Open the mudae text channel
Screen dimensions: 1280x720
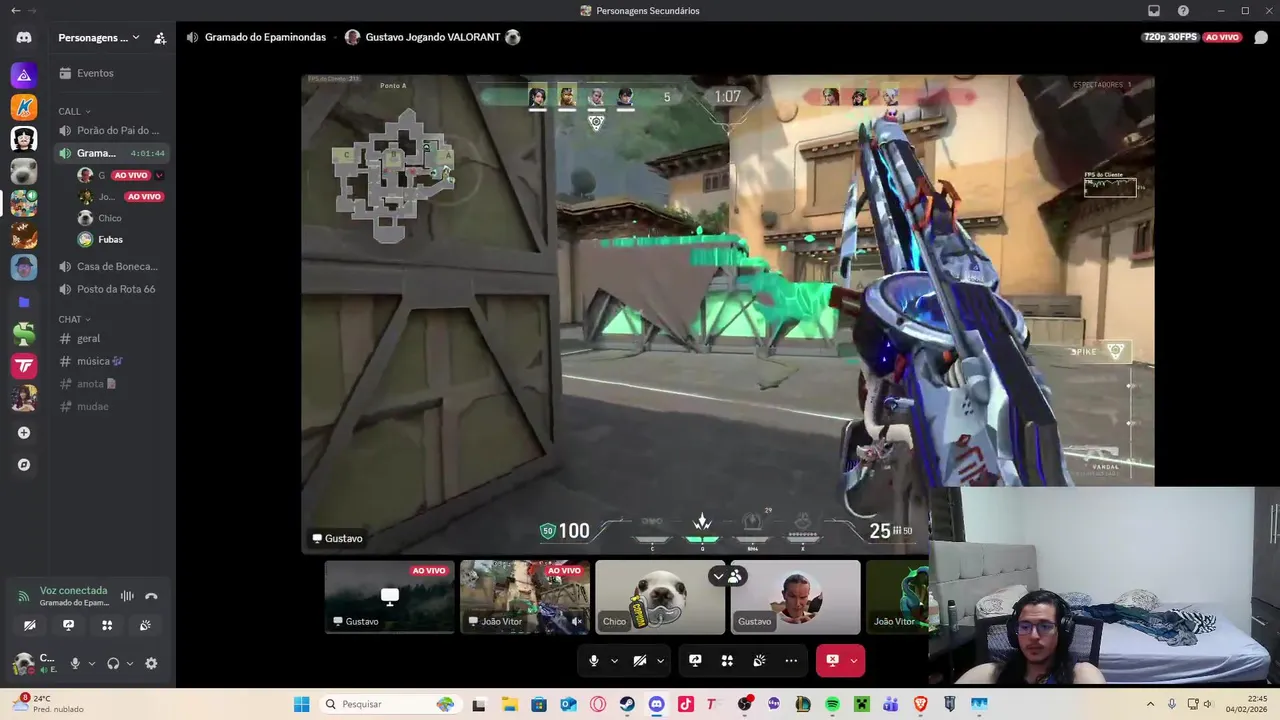click(110, 406)
